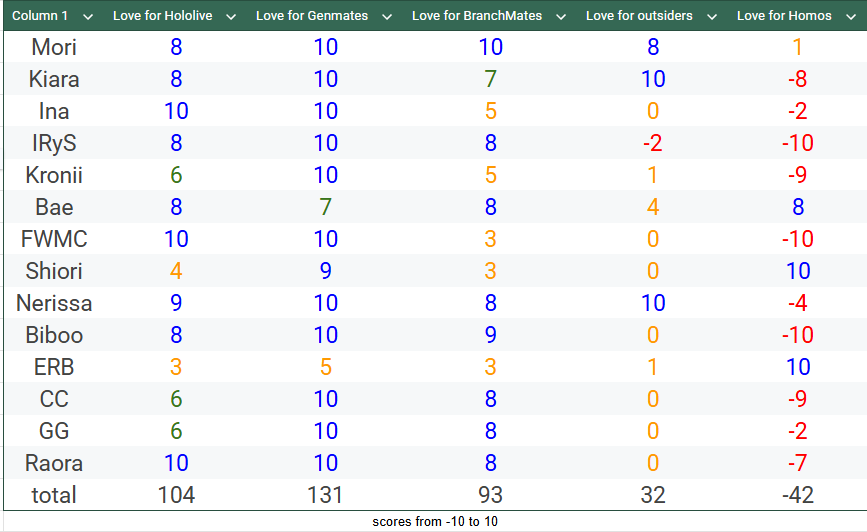Screen dimensions: 867x532
Task: Select the FWMC name cell
Action: point(54,239)
